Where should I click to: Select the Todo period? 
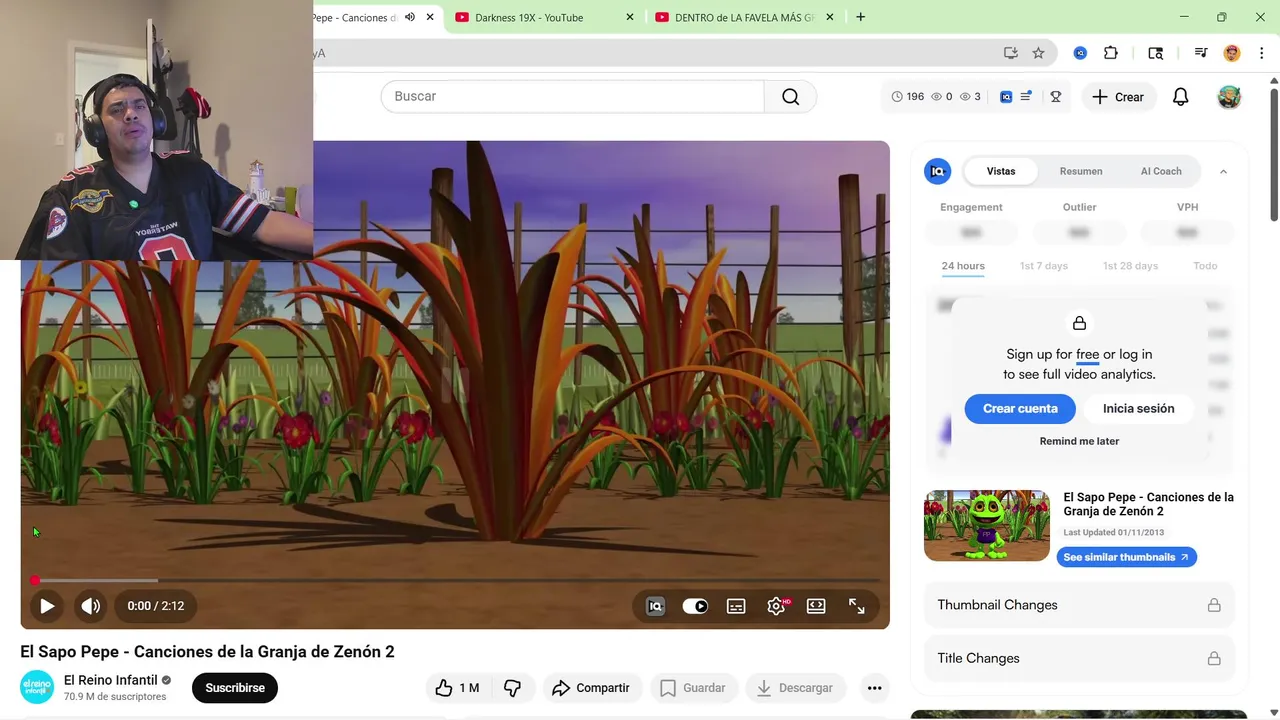tap(1205, 266)
